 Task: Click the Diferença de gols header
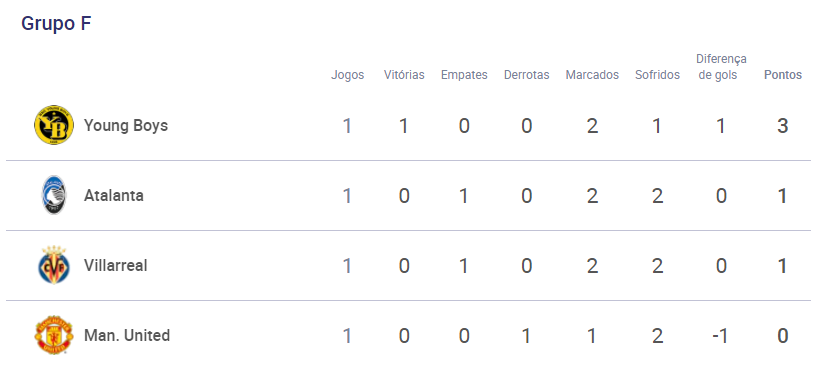[x=721, y=66]
